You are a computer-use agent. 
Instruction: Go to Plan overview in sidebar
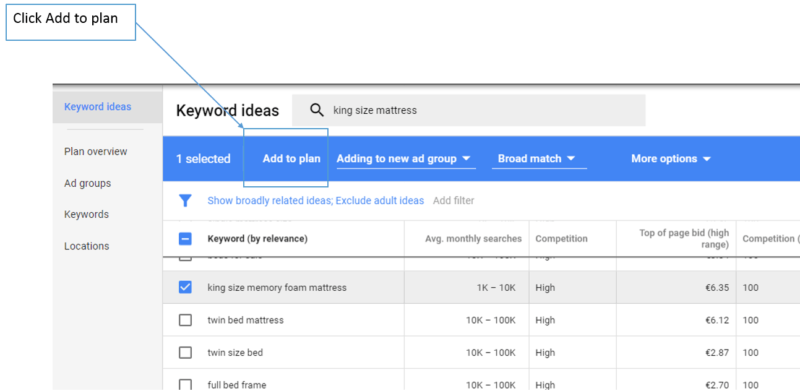coord(95,152)
